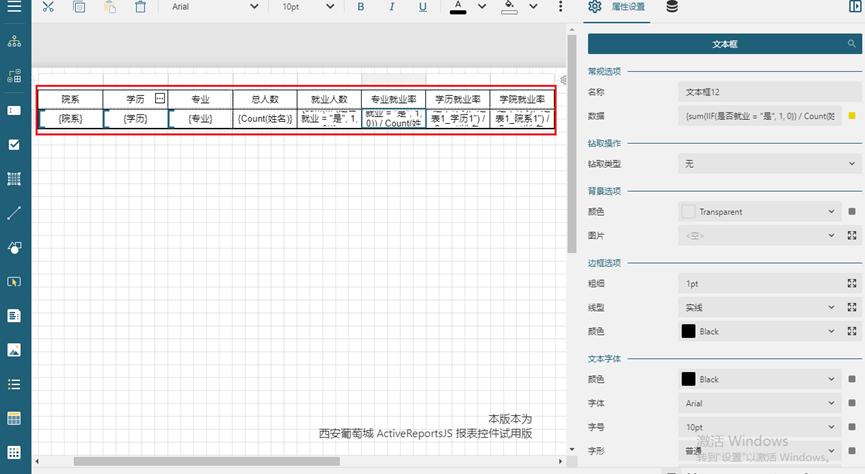Toggle bold formatting
Viewport: 865px width, 474px height.
click(361, 7)
